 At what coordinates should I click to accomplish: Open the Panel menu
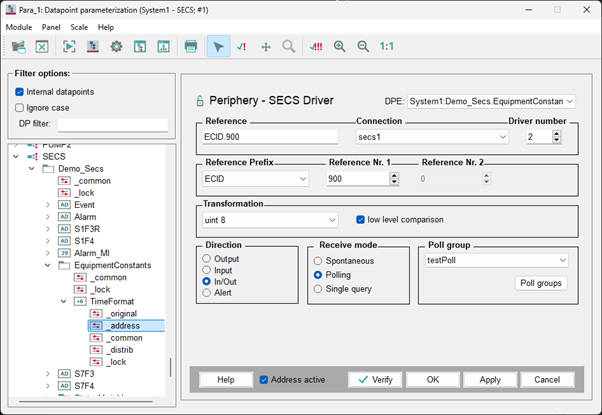[x=51, y=27]
